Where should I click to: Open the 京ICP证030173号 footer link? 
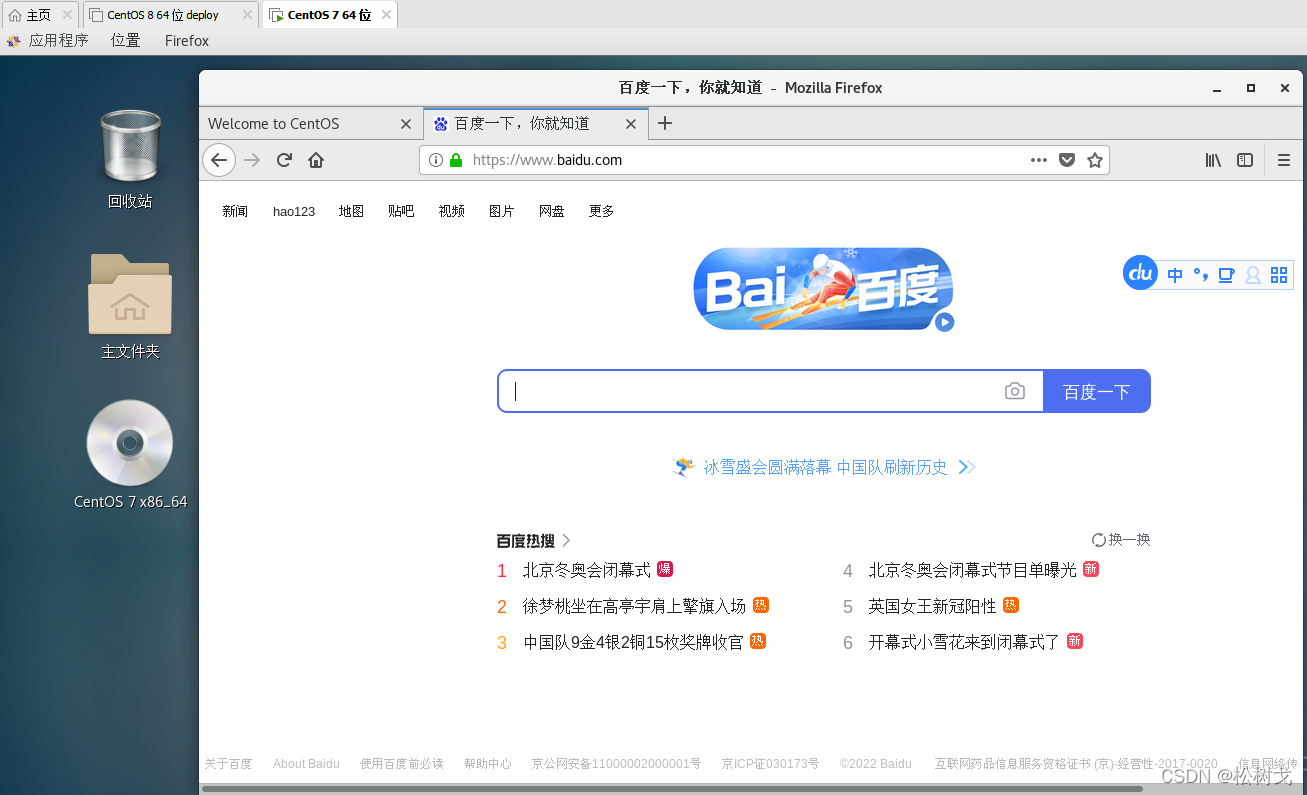[x=770, y=763]
